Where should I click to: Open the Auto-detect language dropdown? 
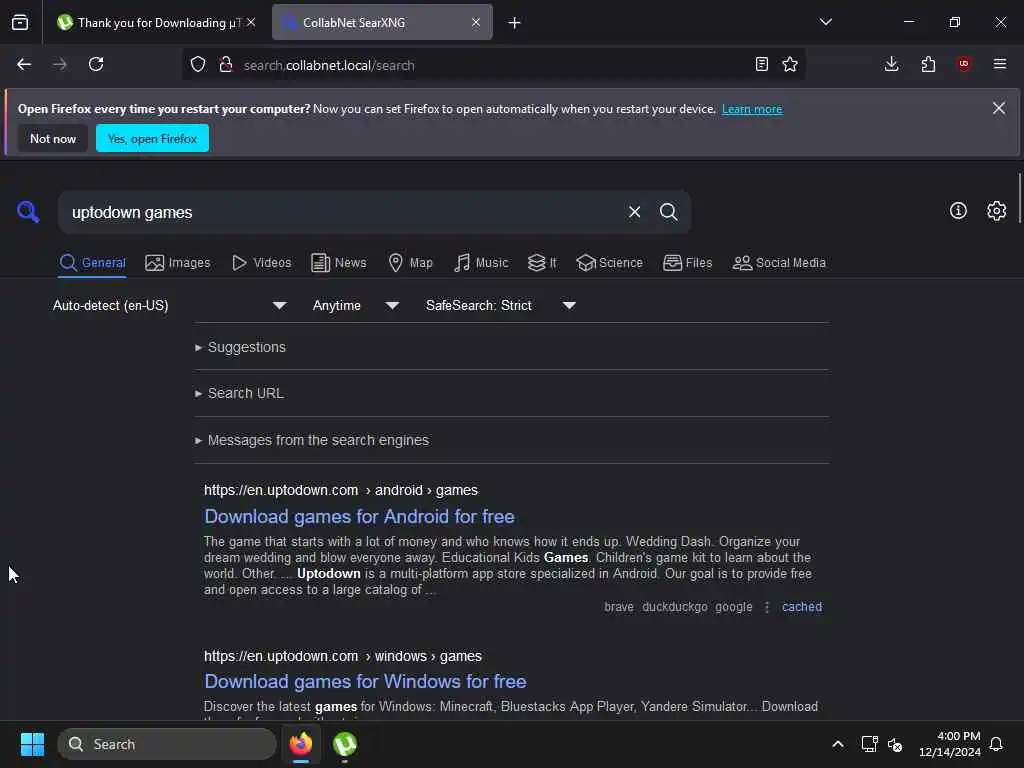[169, 305]
